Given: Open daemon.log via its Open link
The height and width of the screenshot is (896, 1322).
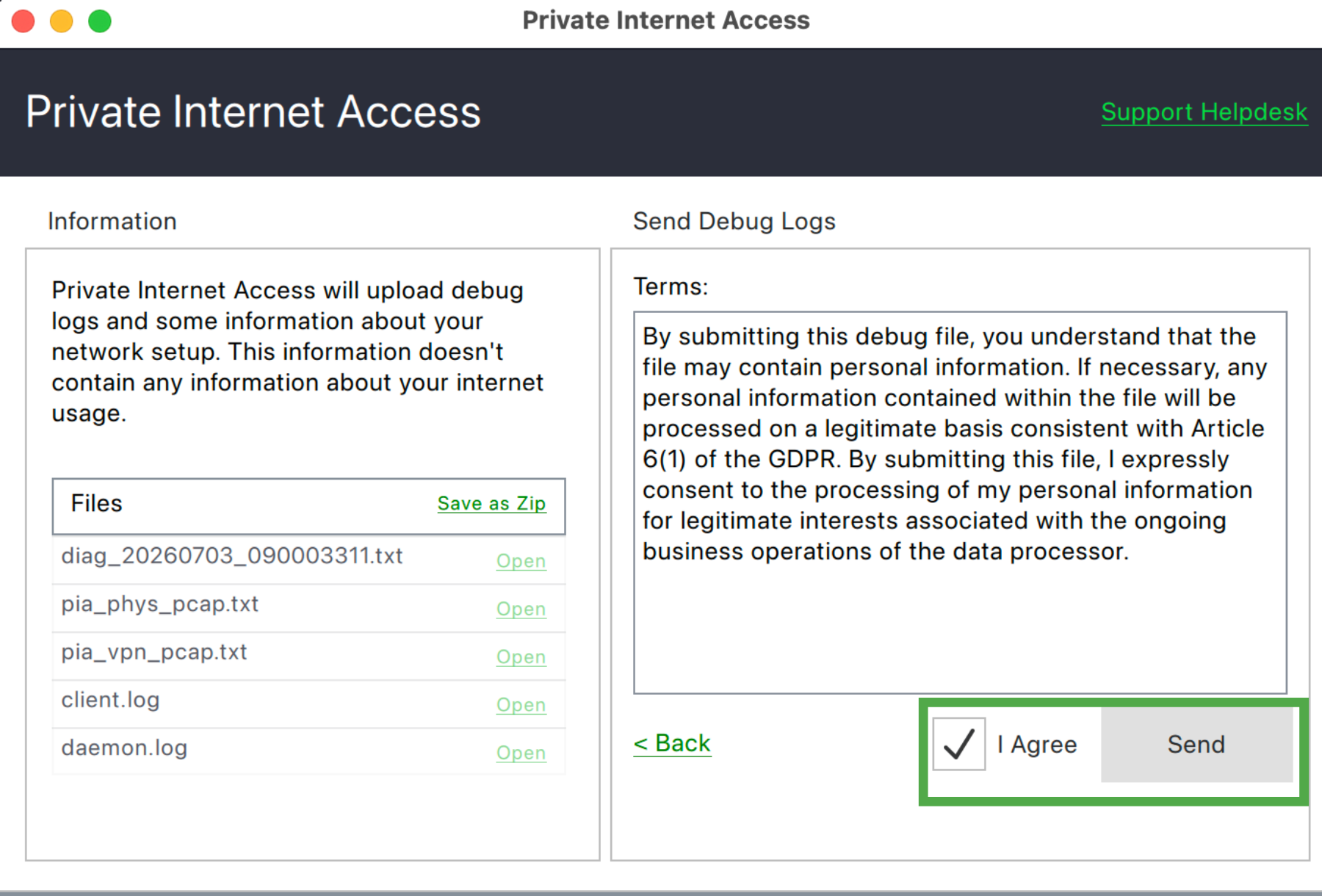Looking at the screenshot, I should click(521, 753).
